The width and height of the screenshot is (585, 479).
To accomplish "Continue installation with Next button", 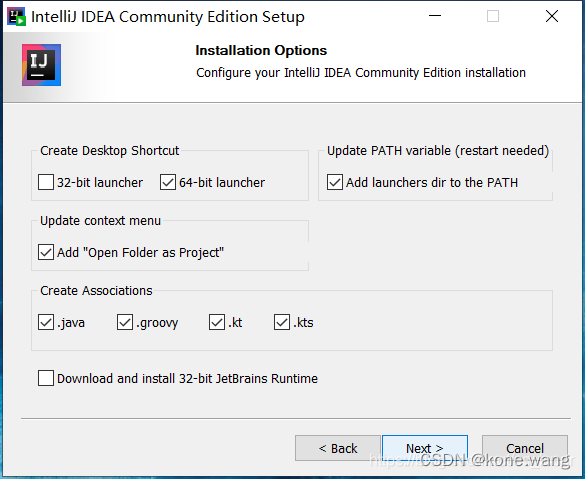I will coord(425,448).
